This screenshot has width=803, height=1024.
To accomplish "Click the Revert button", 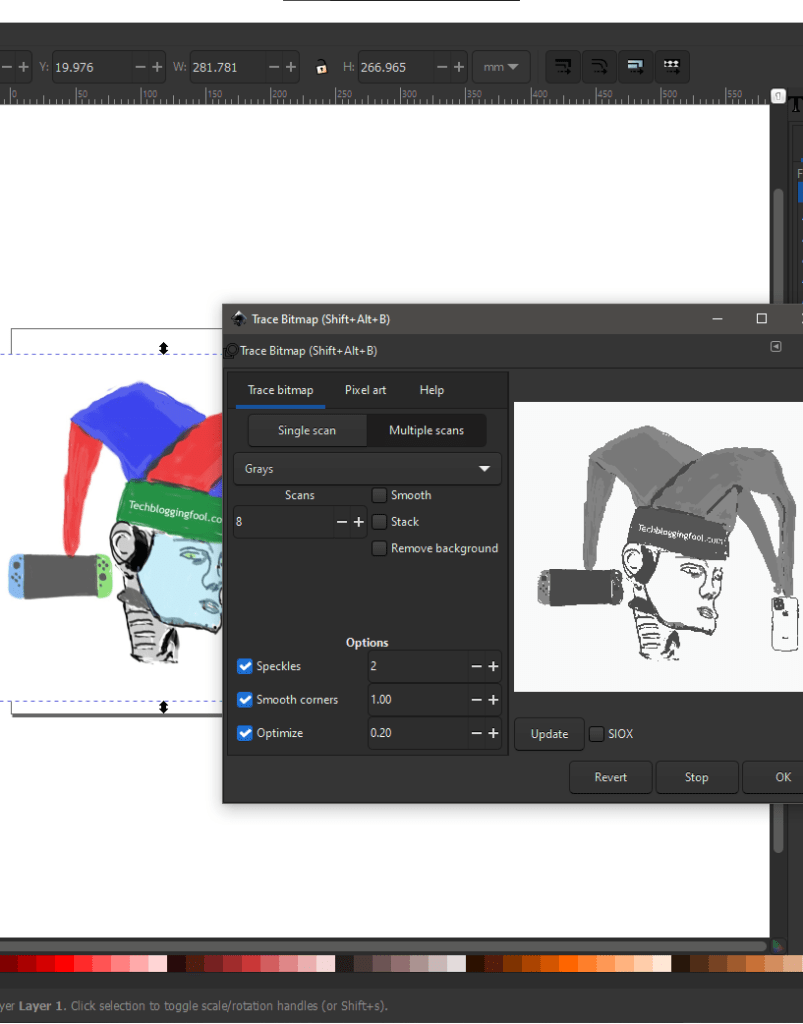I will [610, 777].
